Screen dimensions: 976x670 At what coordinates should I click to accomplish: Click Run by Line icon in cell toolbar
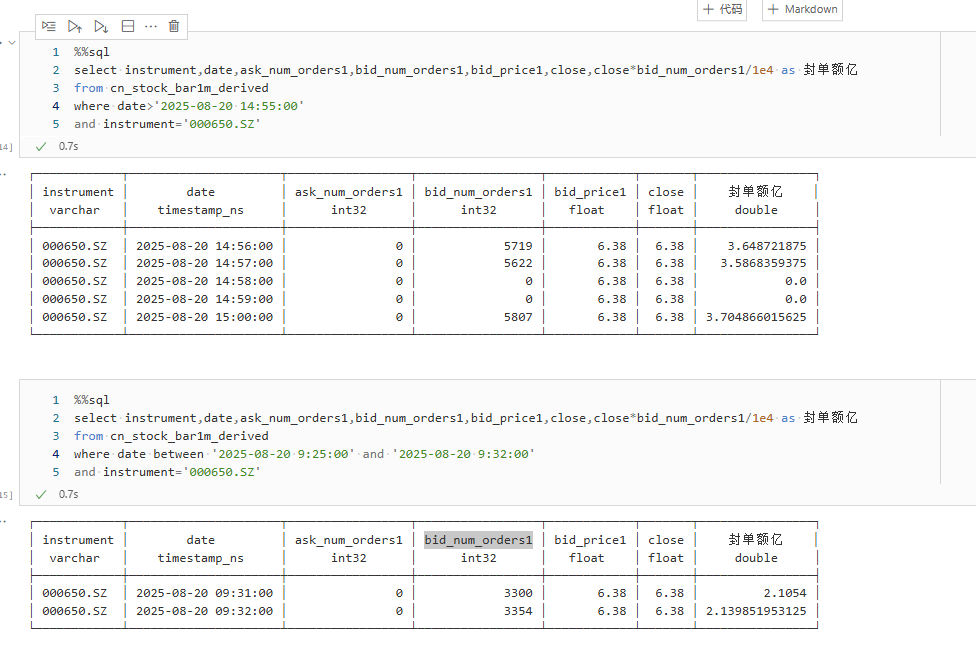click(x=49, y=26)
